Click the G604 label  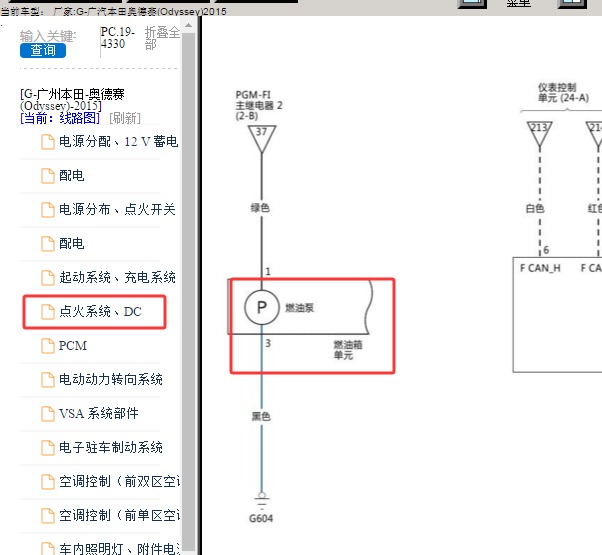pyautogui.click(x=261, y=519)
